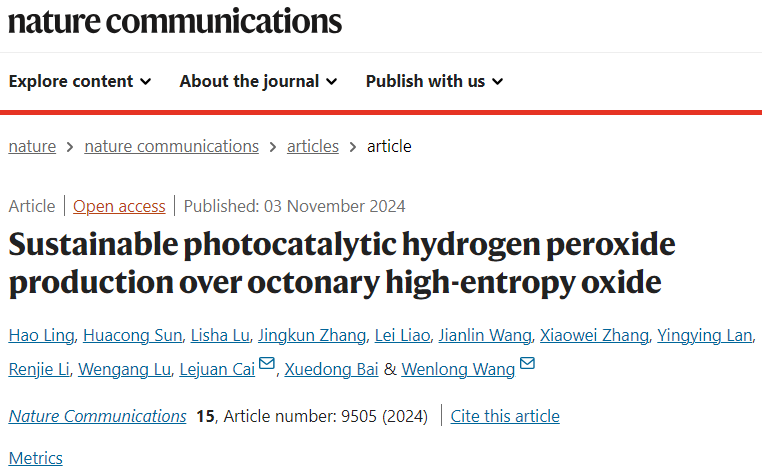The image size is (762, 475).
Task: Open the Explore content menu
Action: (80, 81)
